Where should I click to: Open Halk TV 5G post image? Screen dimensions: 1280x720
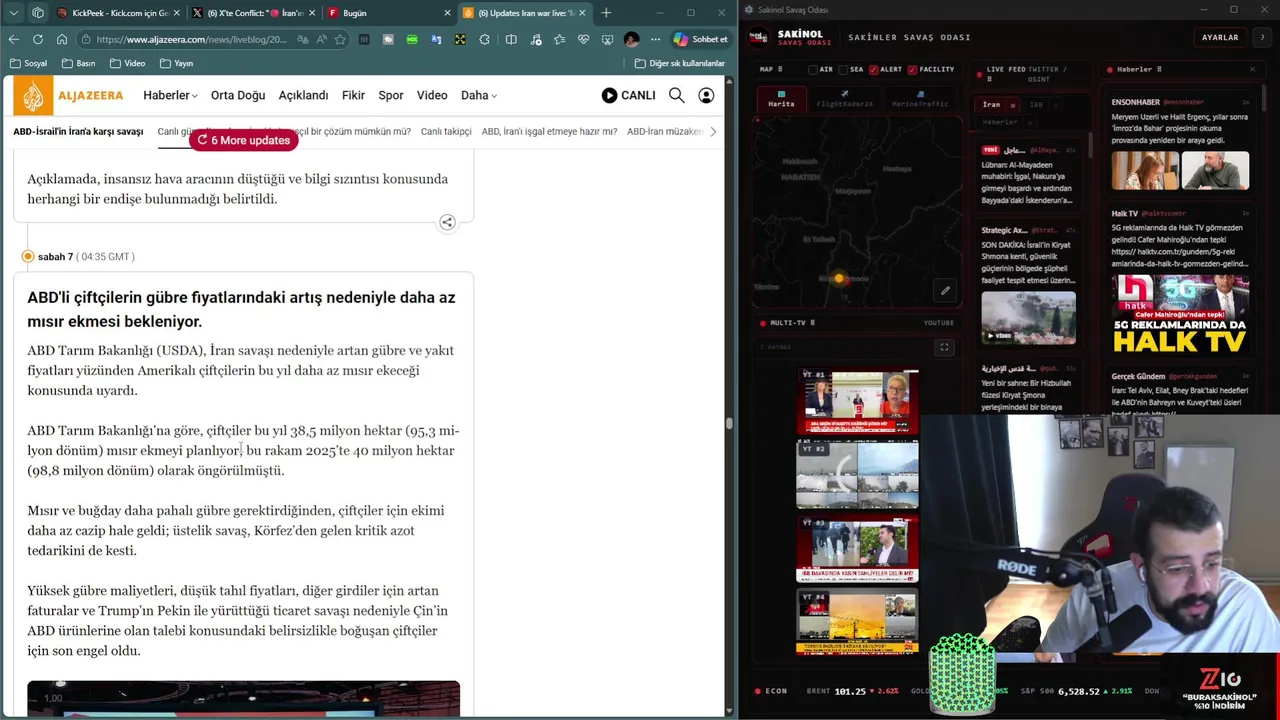[x=1180, y=315]
